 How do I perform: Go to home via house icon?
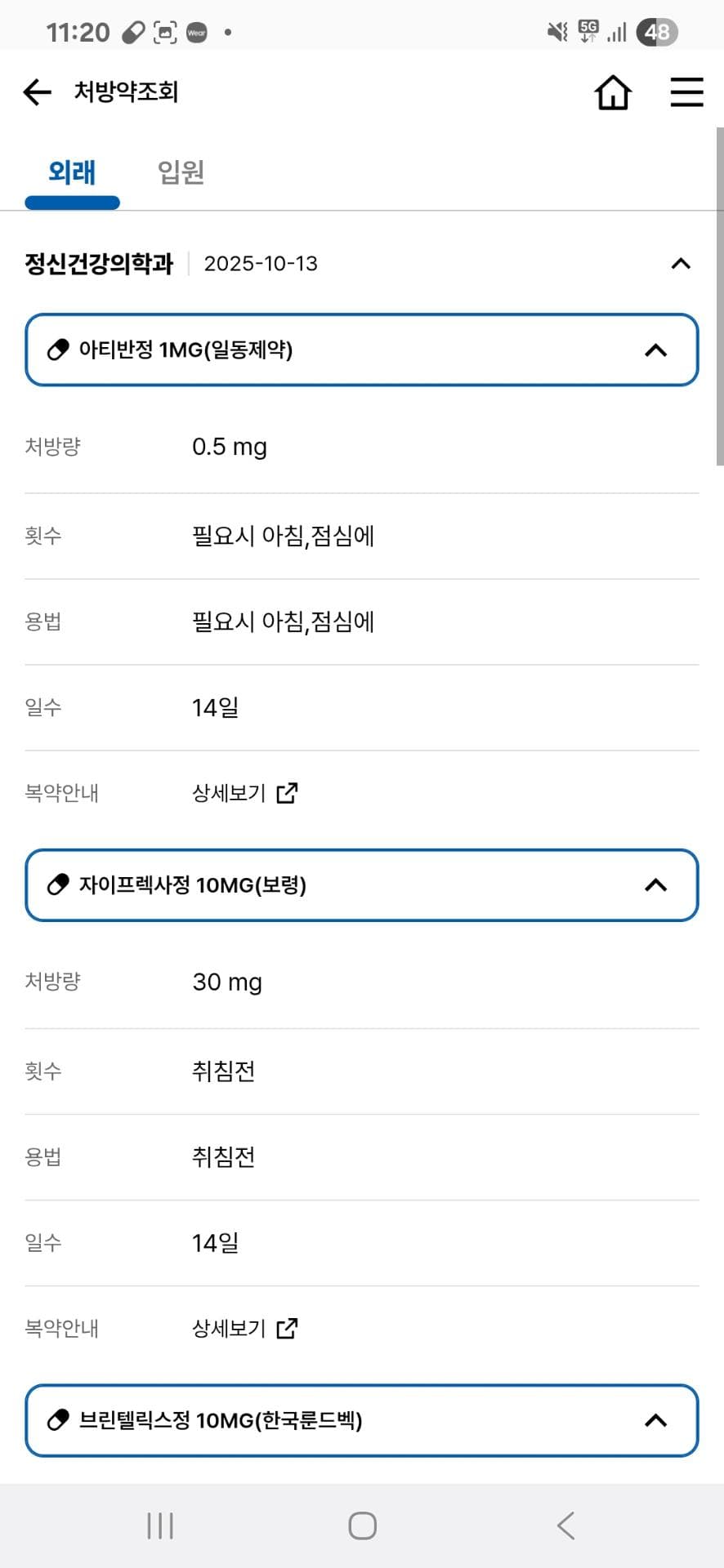pyautogui.click(x=613, y=92)
